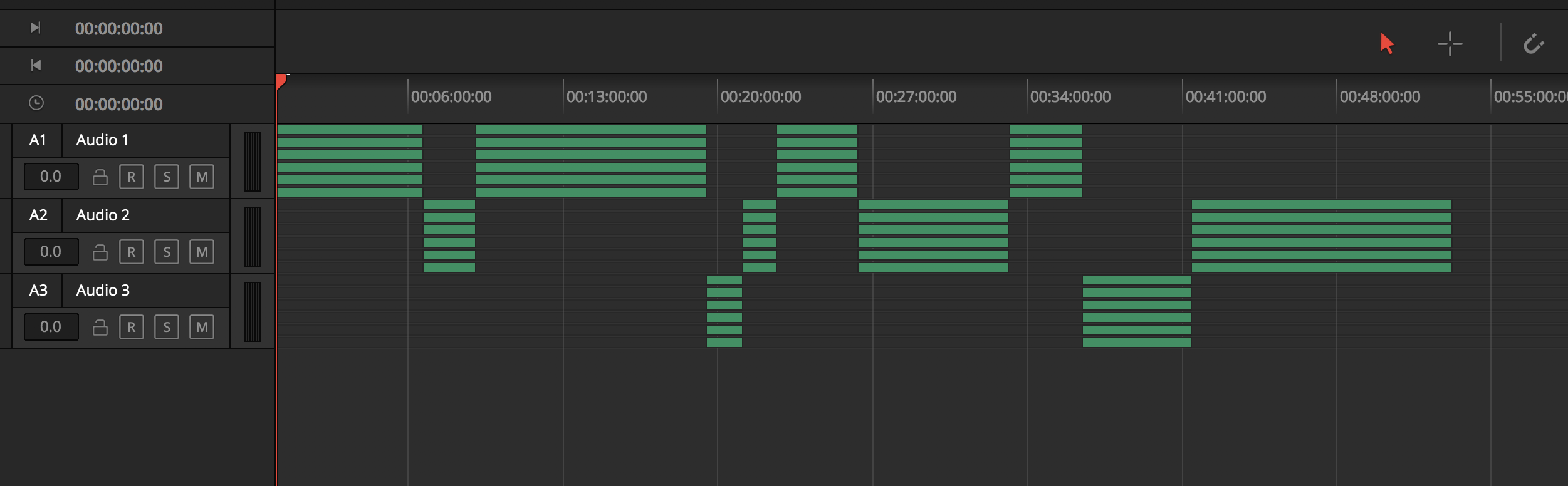Click the 00:27:00:00 ruler mark

pyautogui.click(x=916, y=96)
